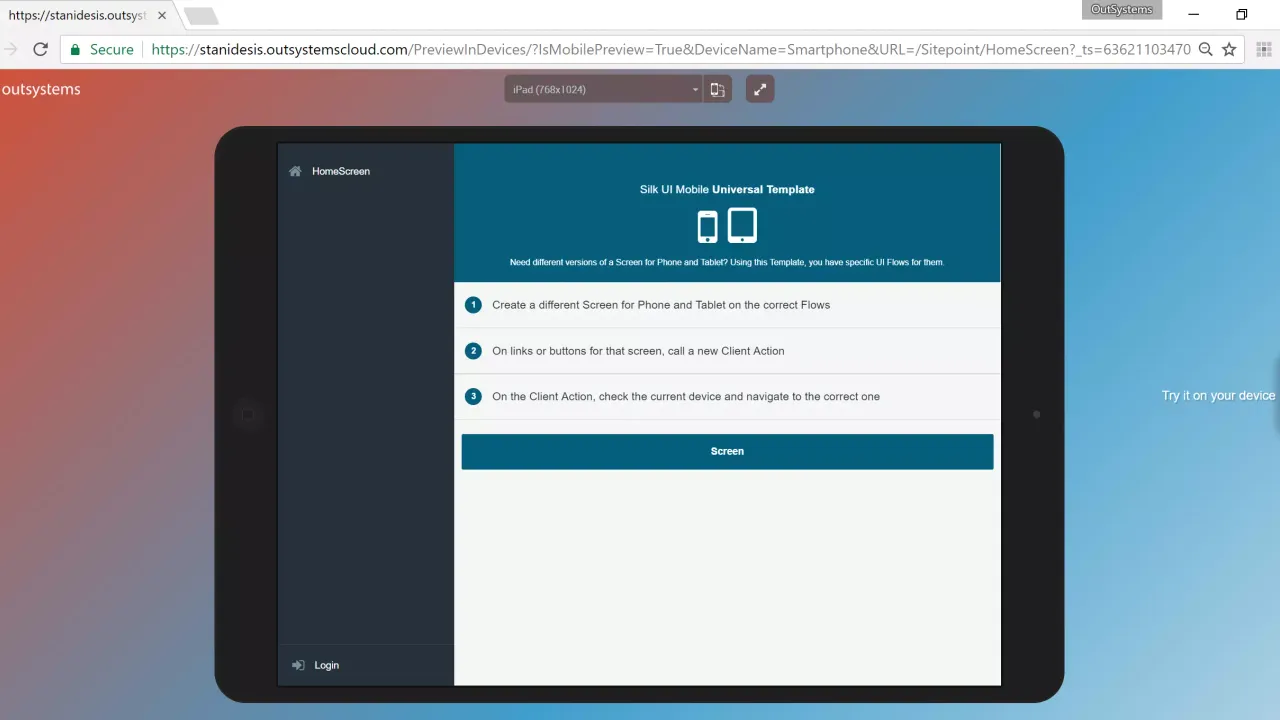The height and width of the screenshot is (720, 1280).
Task: Click the tablet home button on device frame
Action: pos(247,414)
